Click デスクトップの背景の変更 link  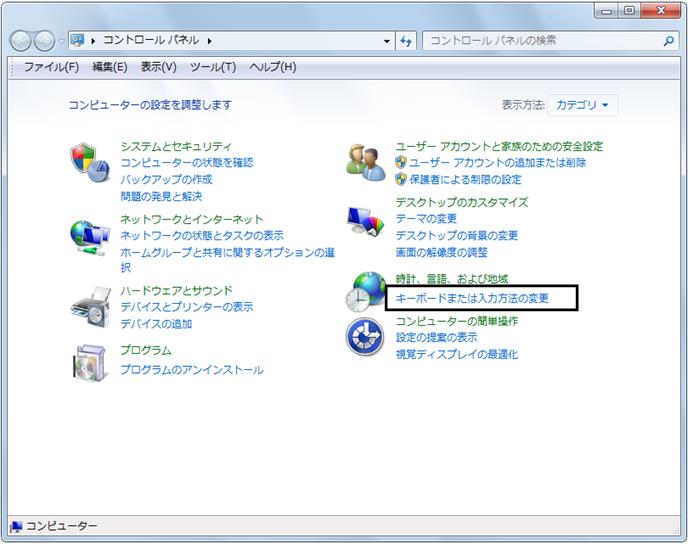457,236
